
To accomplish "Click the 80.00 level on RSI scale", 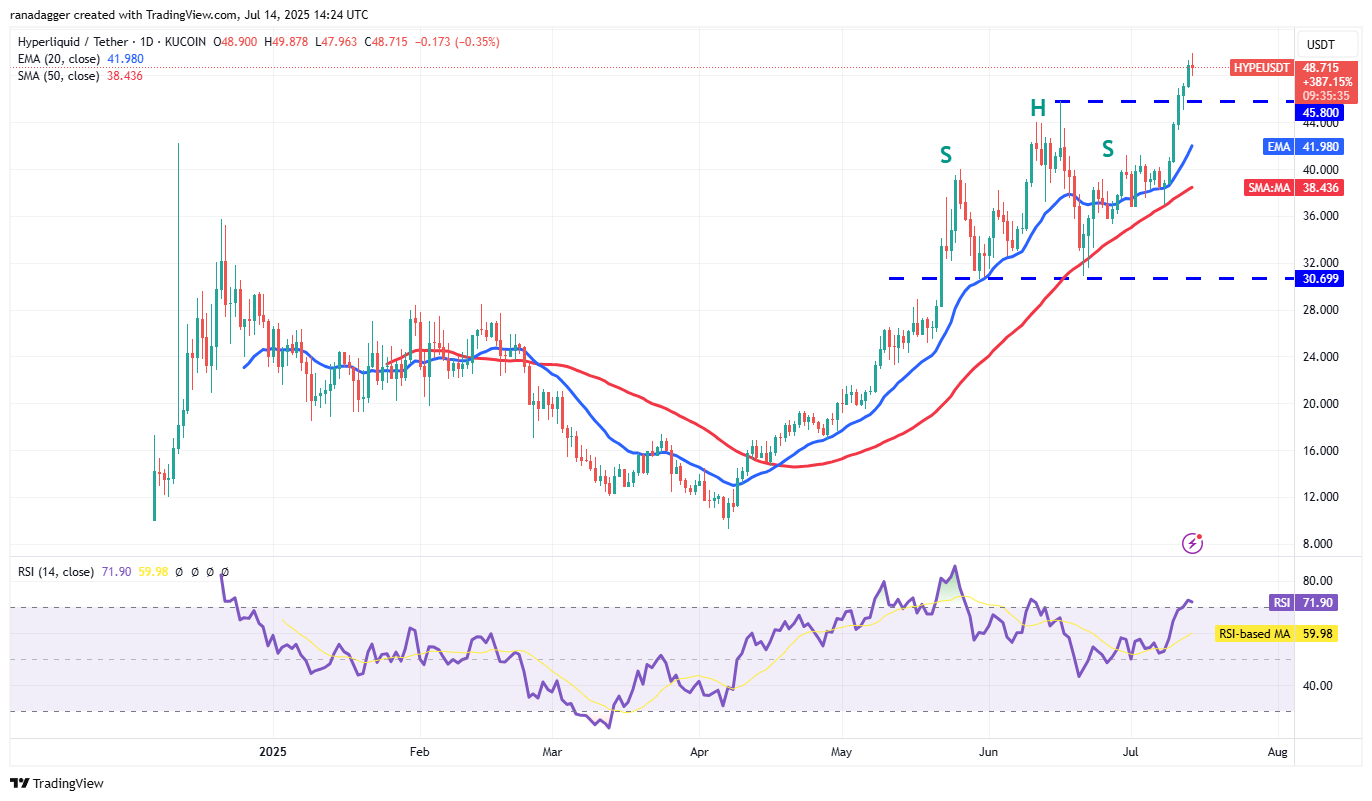I will coord(1317,581).
